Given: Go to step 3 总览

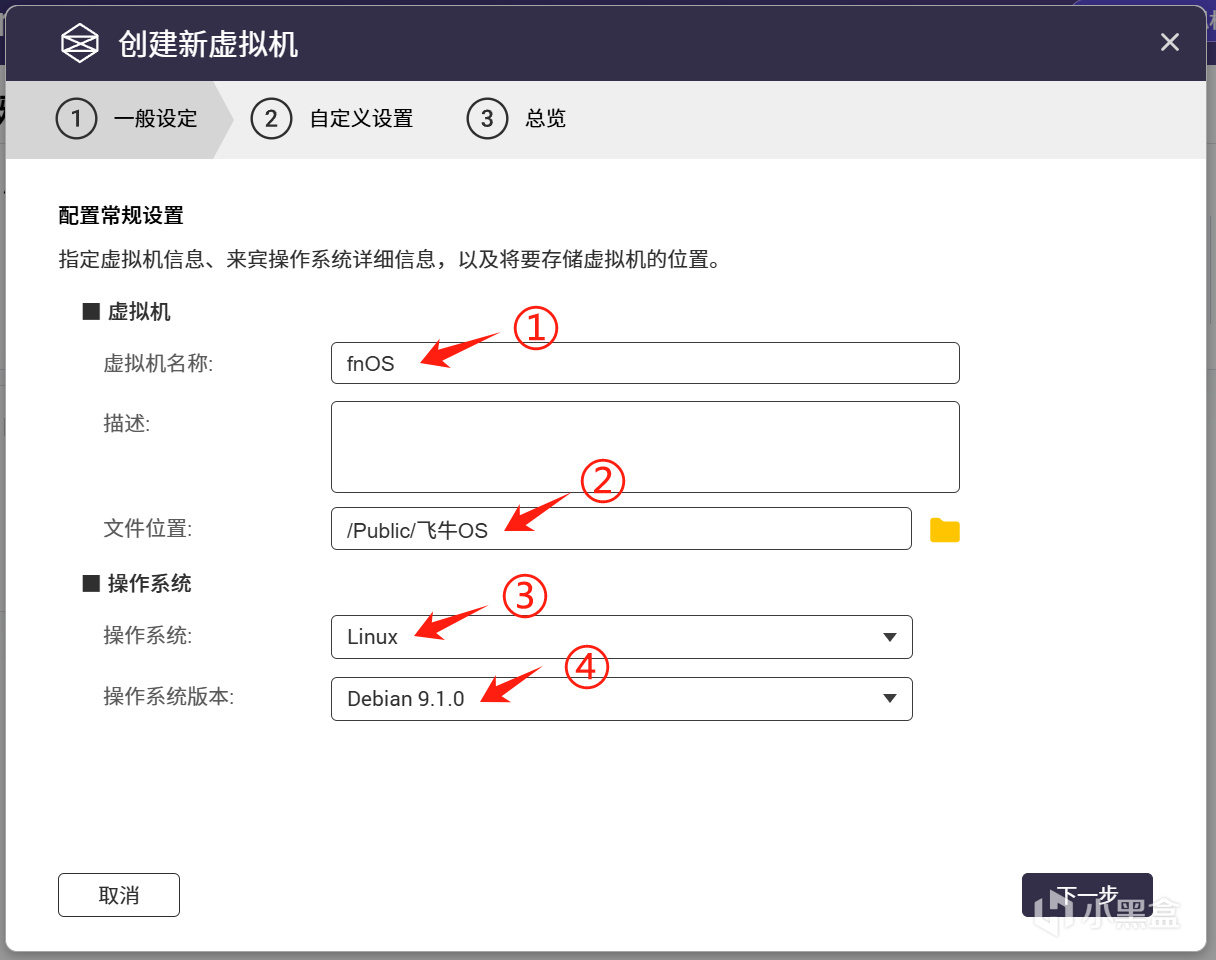Looking at the screenshot, I should coord(516,119).
